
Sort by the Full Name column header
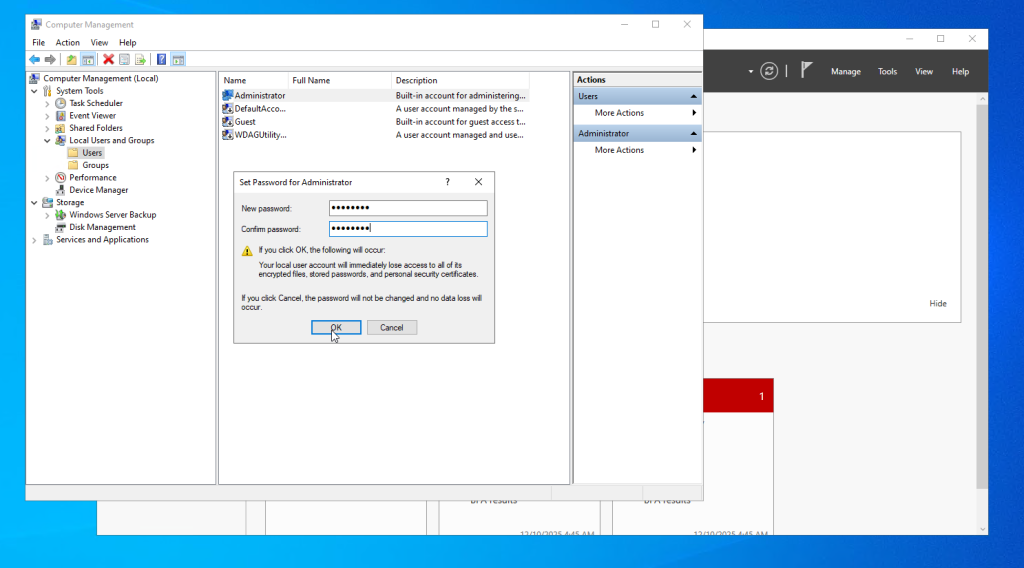tap(339, 80)
